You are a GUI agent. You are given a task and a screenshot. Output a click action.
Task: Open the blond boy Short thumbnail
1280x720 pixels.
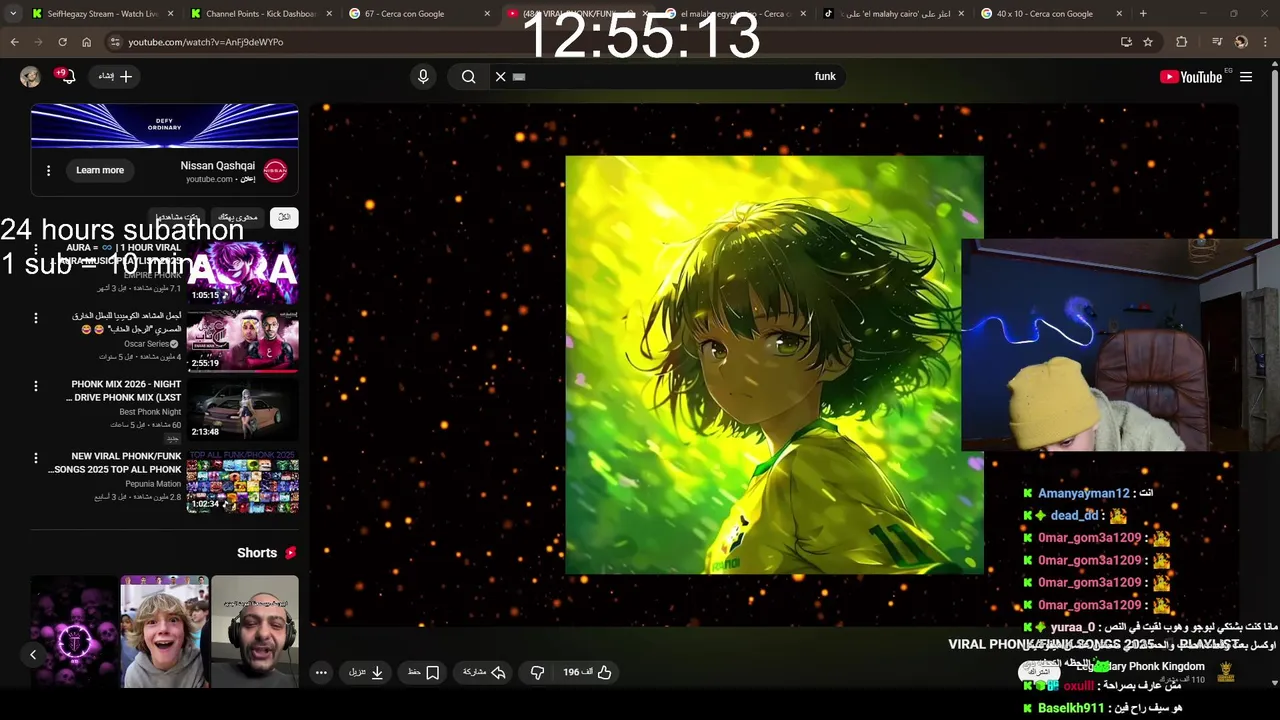click(x=165, y=631)
